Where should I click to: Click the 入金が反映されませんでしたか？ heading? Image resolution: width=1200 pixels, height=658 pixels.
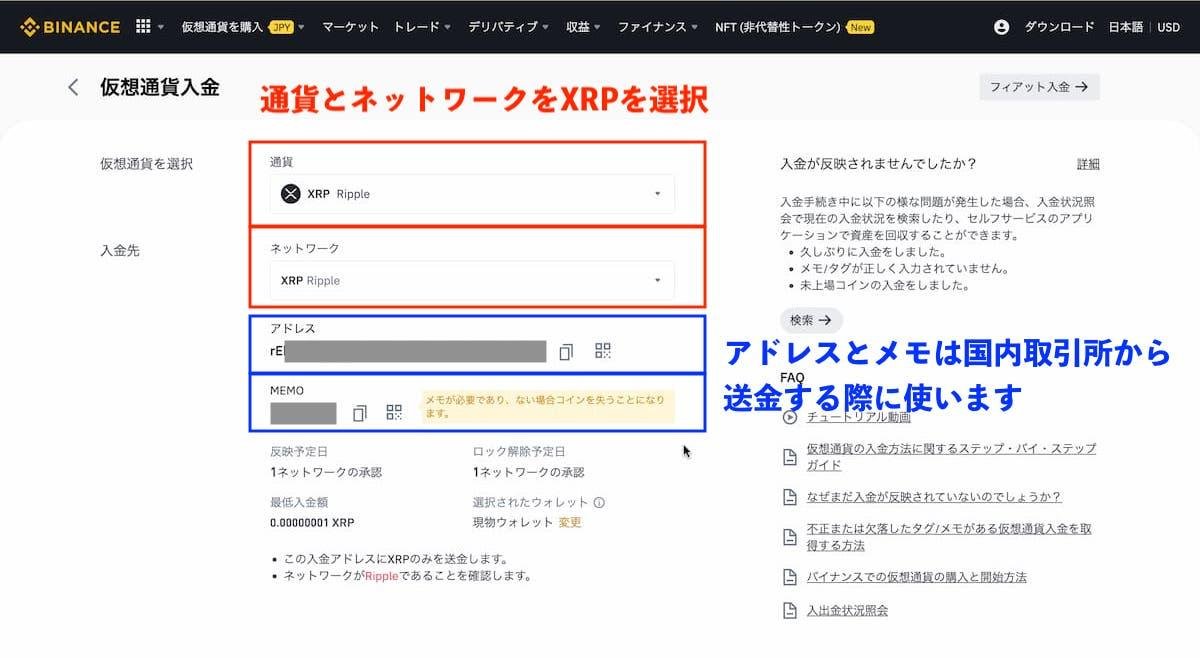878,163
